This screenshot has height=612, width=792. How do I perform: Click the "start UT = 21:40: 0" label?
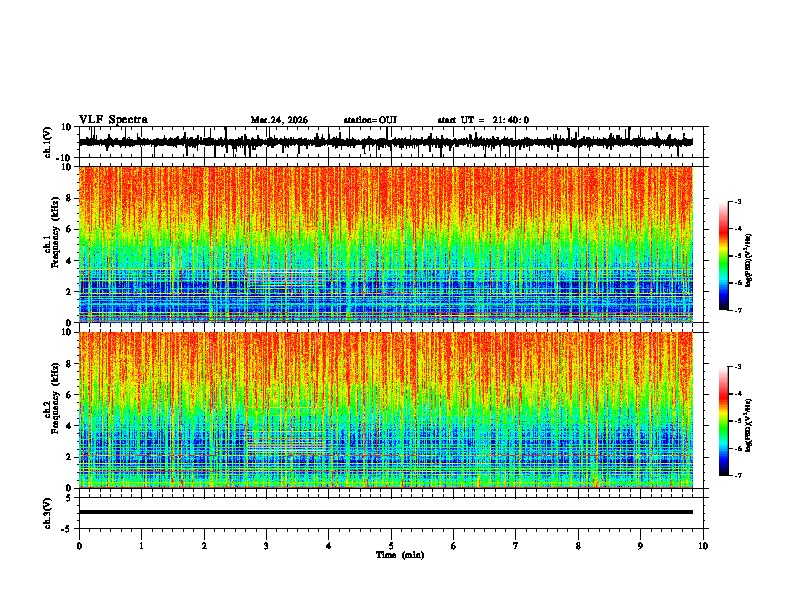point(483,120)
